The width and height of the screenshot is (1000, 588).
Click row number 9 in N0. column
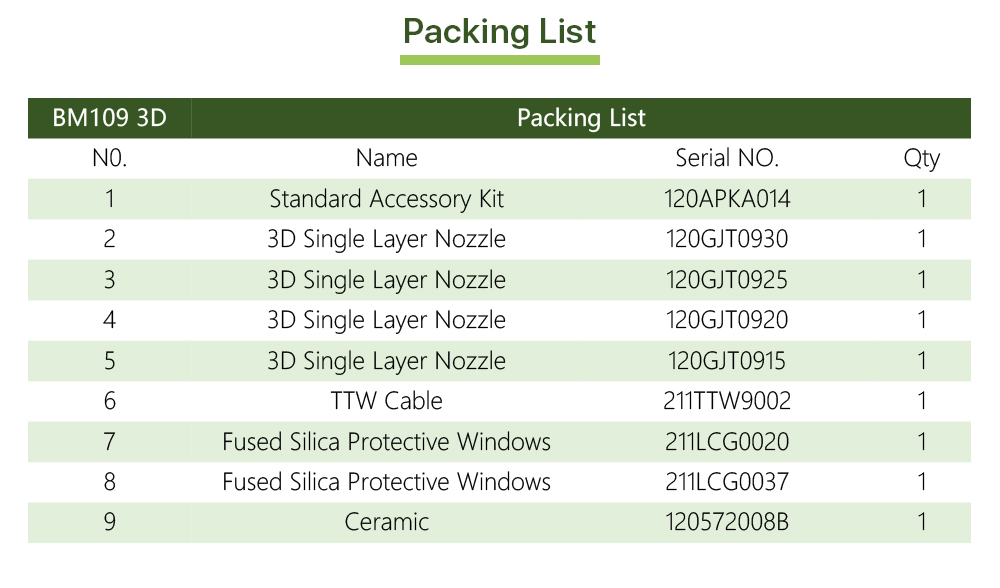[x=109, y=522]
